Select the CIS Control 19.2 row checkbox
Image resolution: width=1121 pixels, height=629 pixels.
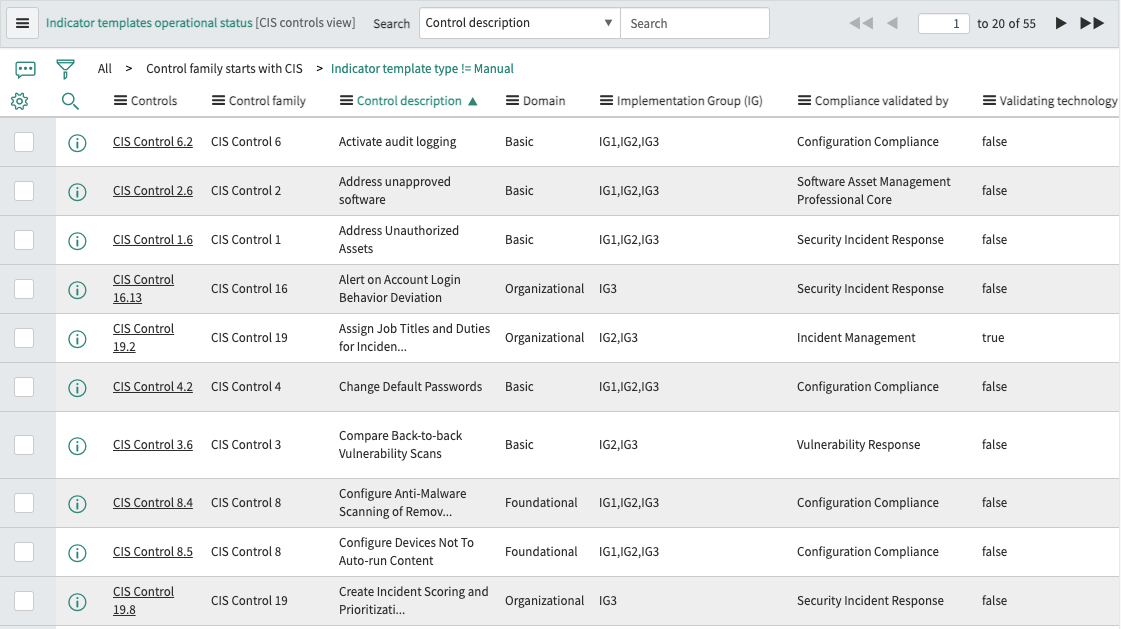[x=24, y=337]
